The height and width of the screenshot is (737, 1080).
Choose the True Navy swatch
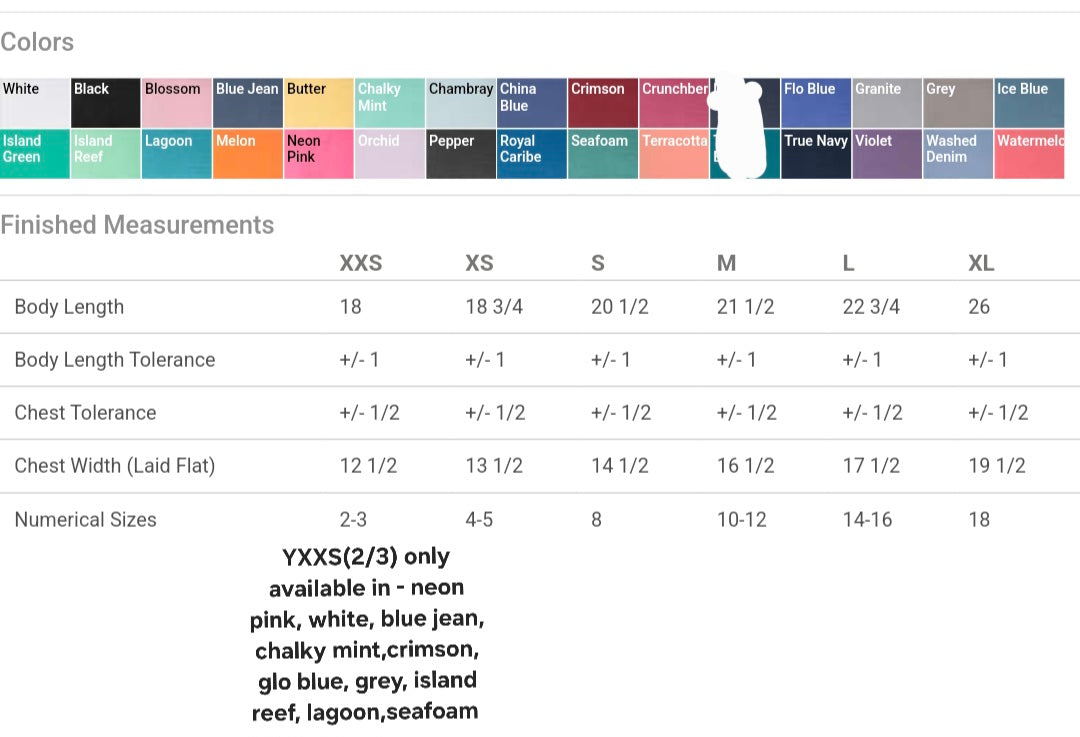(x=816, y=155)
